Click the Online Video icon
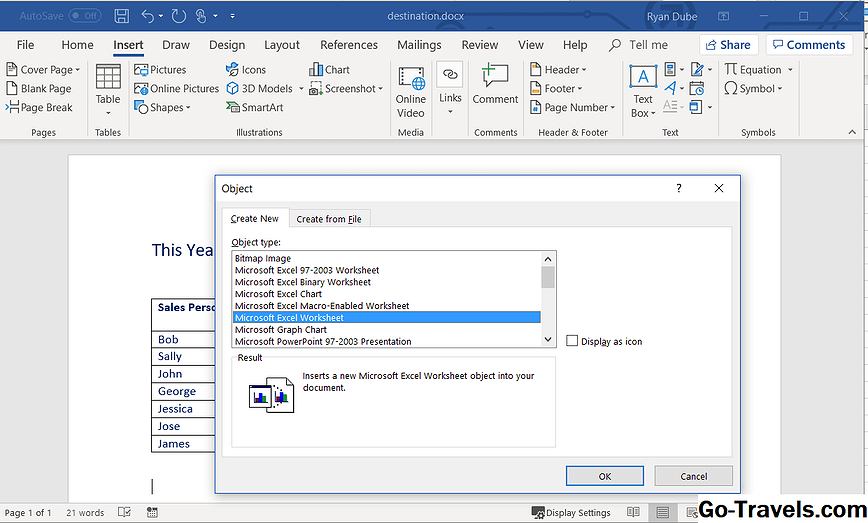Viewport: 868px width, 523px height. coord(410,80)
